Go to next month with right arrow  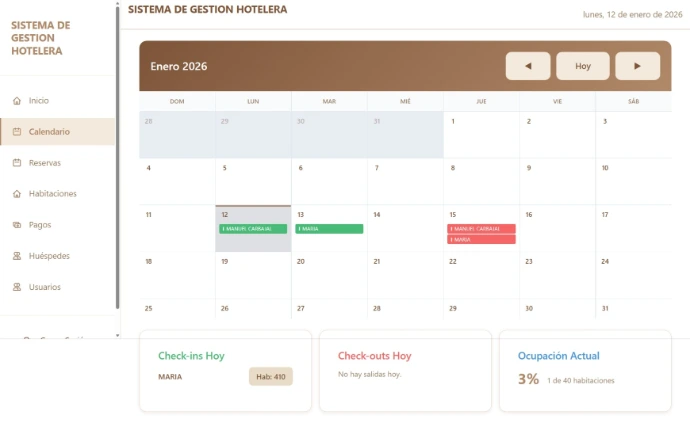(637, 66)
